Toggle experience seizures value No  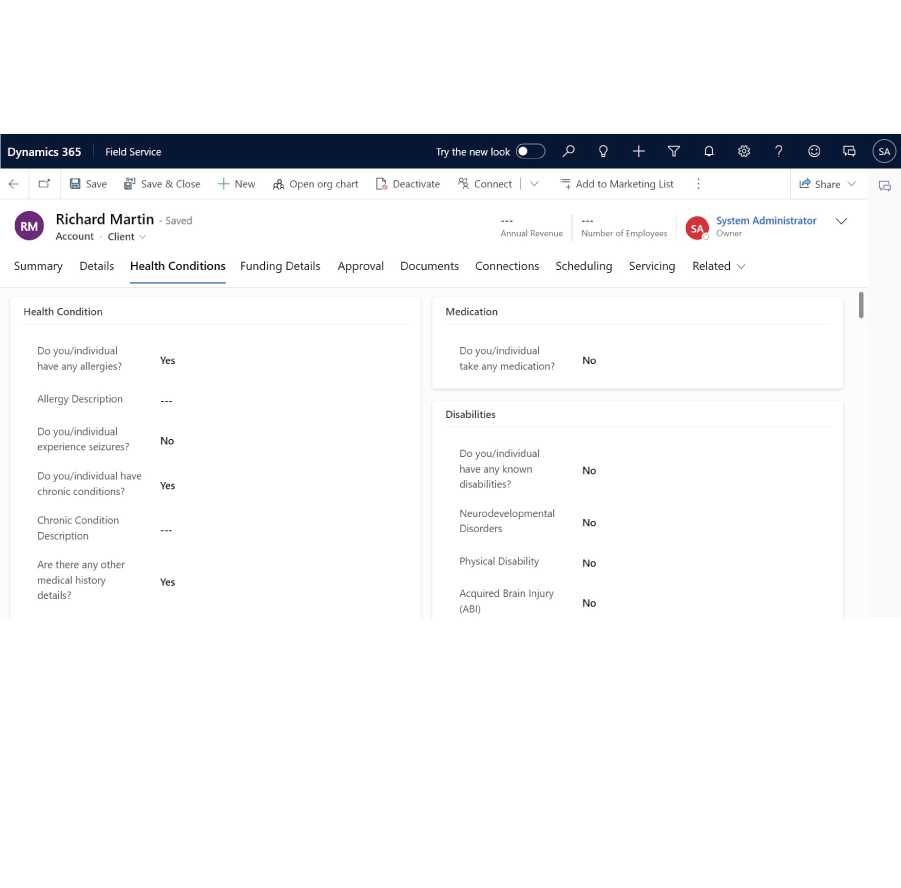(x=167, y=441)
